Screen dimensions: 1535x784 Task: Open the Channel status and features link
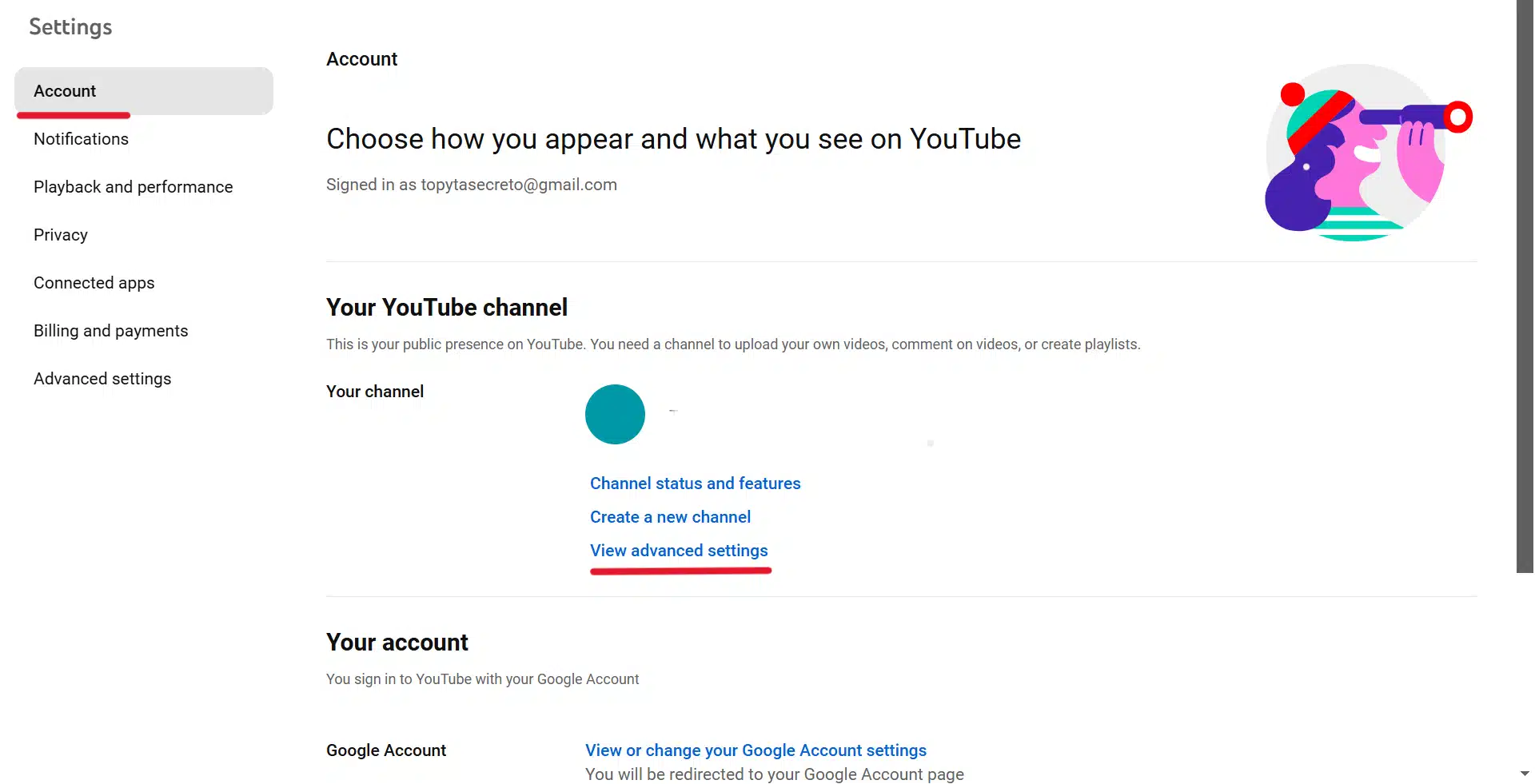(x=696, y=484)
